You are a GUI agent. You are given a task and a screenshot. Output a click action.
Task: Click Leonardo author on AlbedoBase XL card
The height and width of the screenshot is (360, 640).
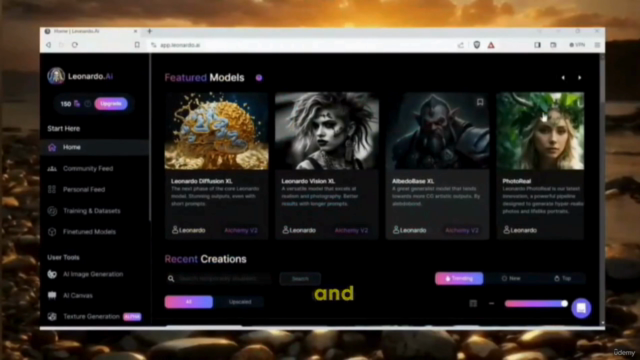[x=410, y=230]
